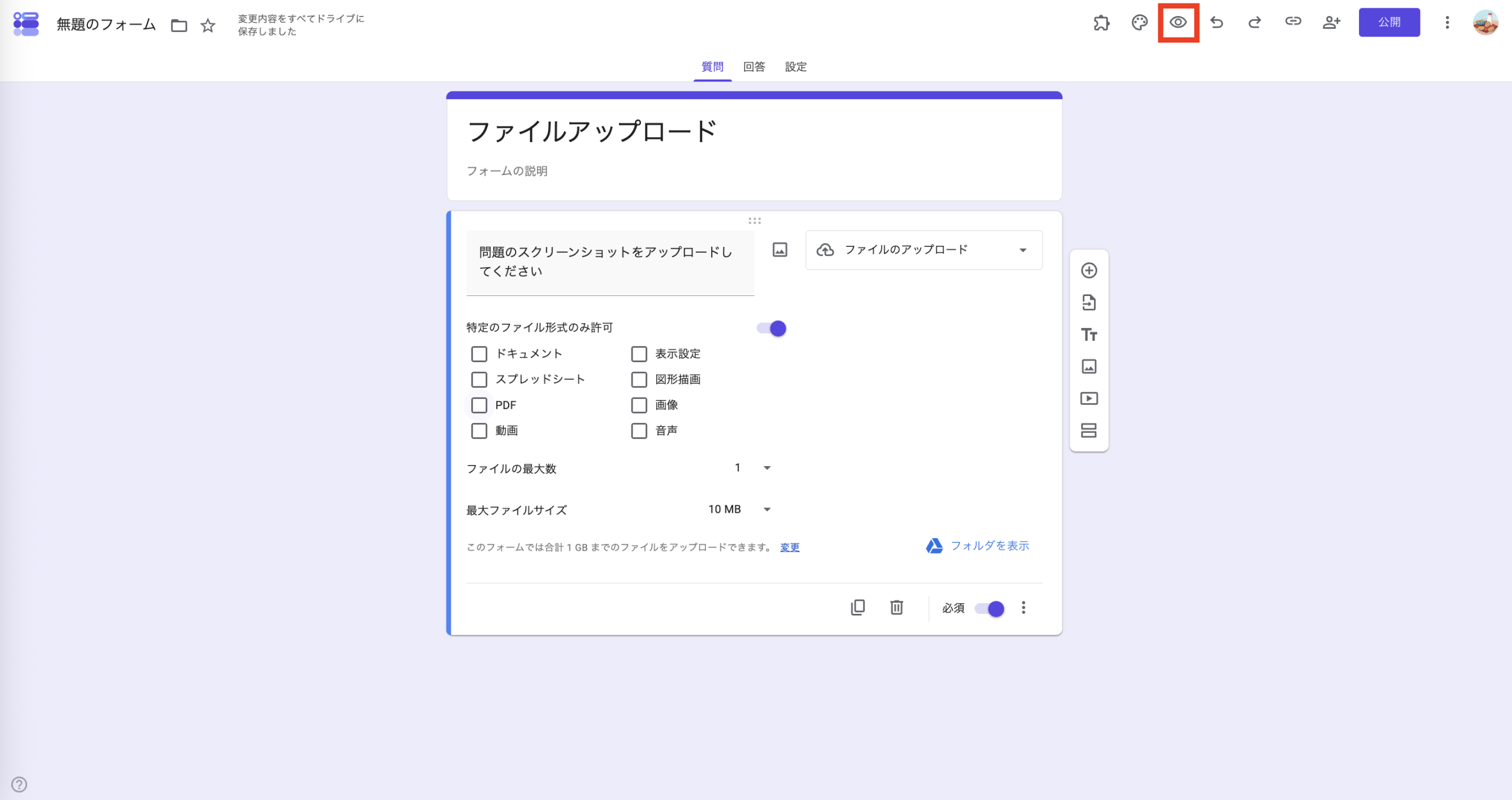Switch to the 回答 tab

754,67
